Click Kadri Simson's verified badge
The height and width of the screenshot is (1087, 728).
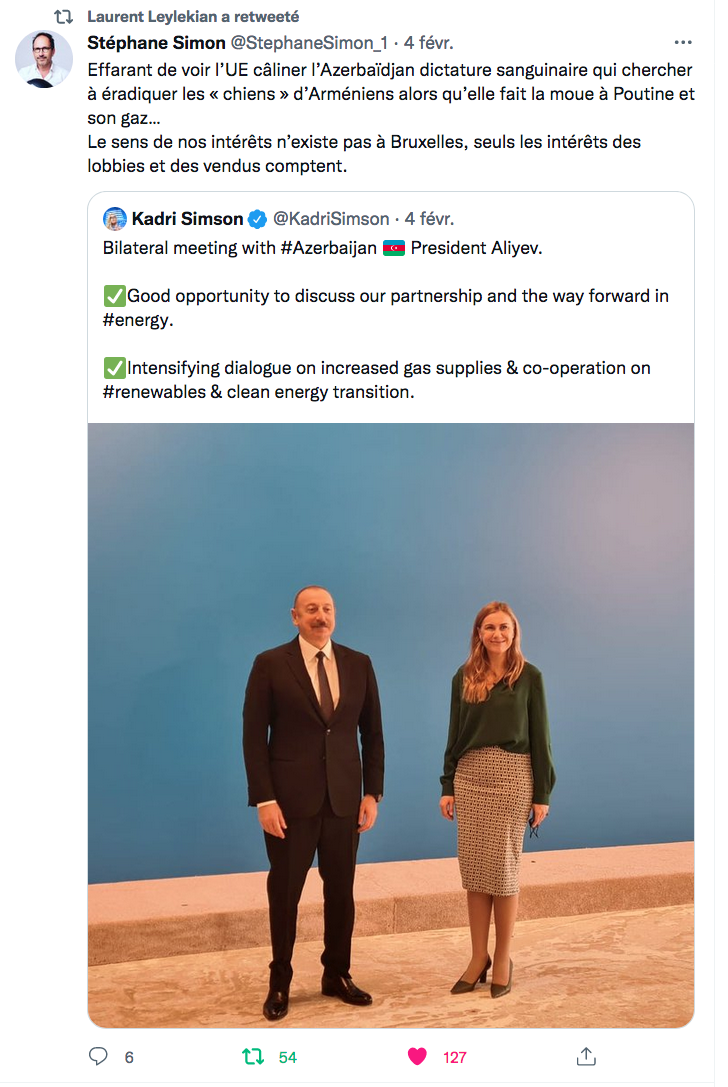coord(258,219)
